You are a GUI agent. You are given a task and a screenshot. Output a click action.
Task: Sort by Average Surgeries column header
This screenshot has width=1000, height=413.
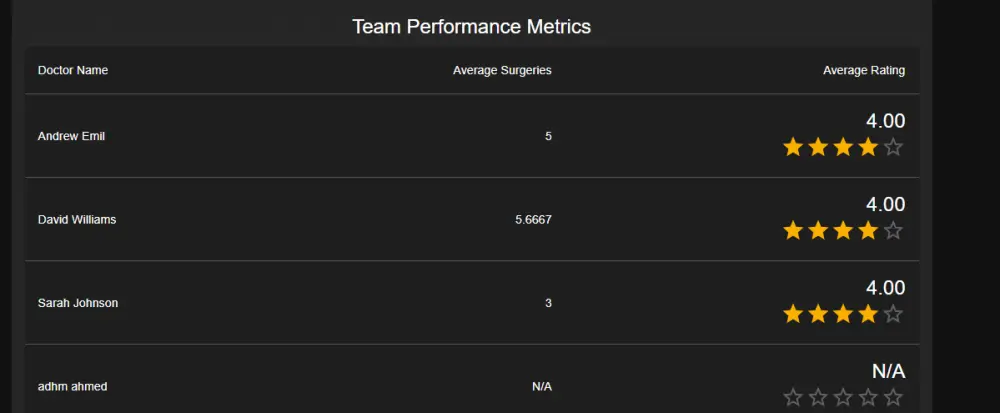point(502,70)
